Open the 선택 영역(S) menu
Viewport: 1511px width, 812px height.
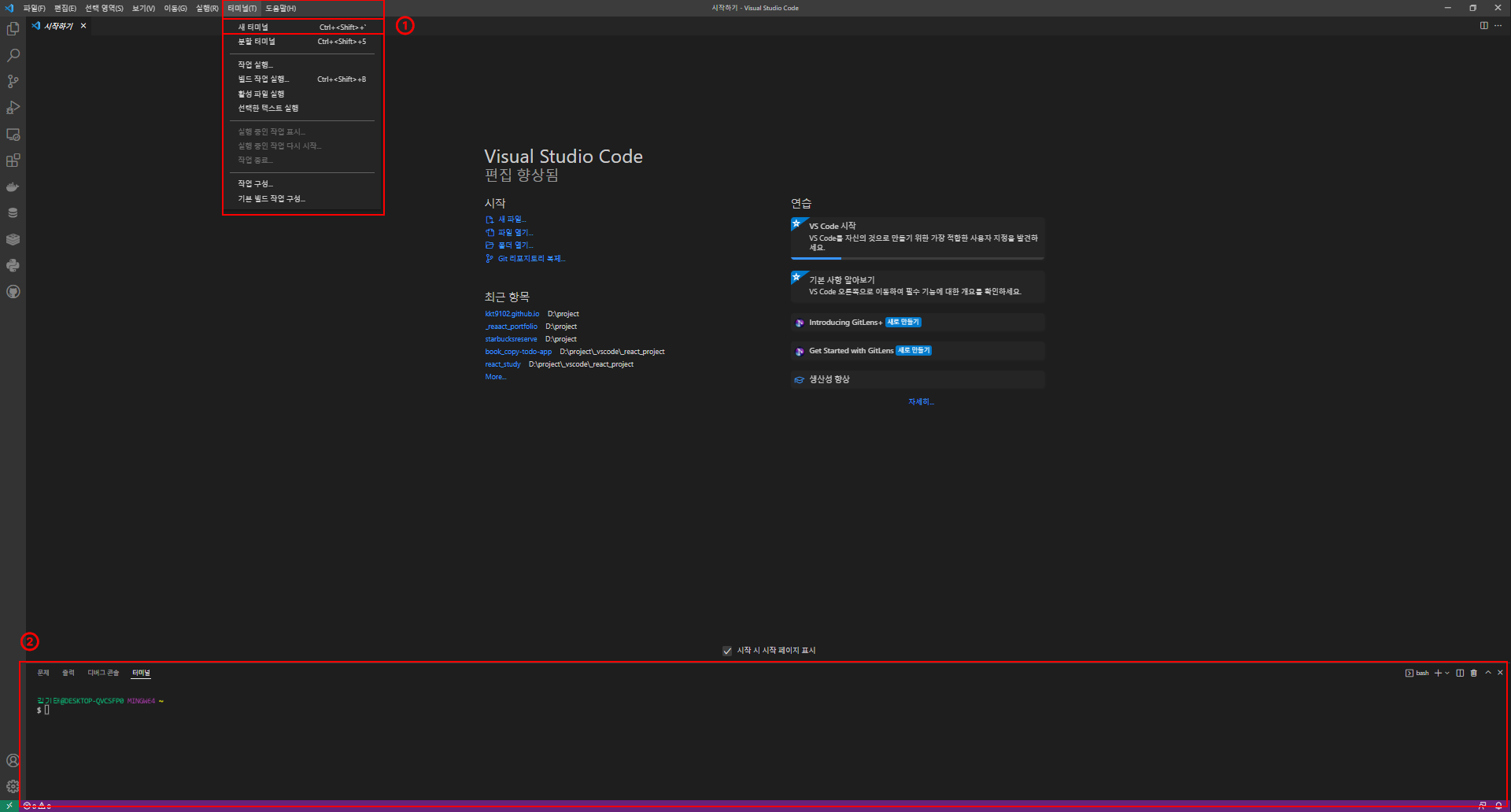pyautogui.click(x=104, y=8)
